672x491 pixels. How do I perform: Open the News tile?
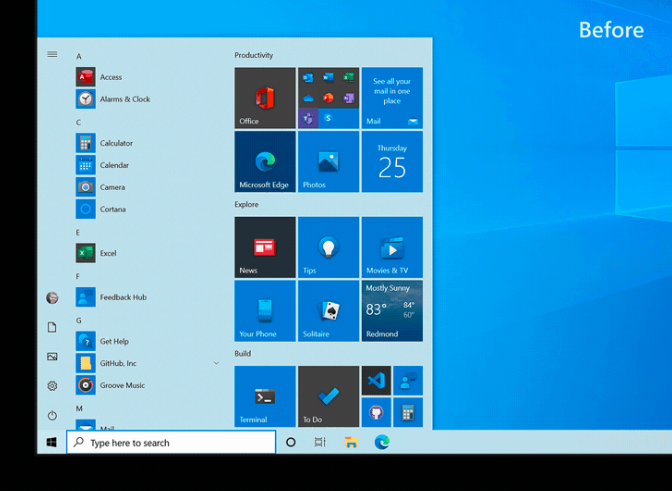pos(265,247)
